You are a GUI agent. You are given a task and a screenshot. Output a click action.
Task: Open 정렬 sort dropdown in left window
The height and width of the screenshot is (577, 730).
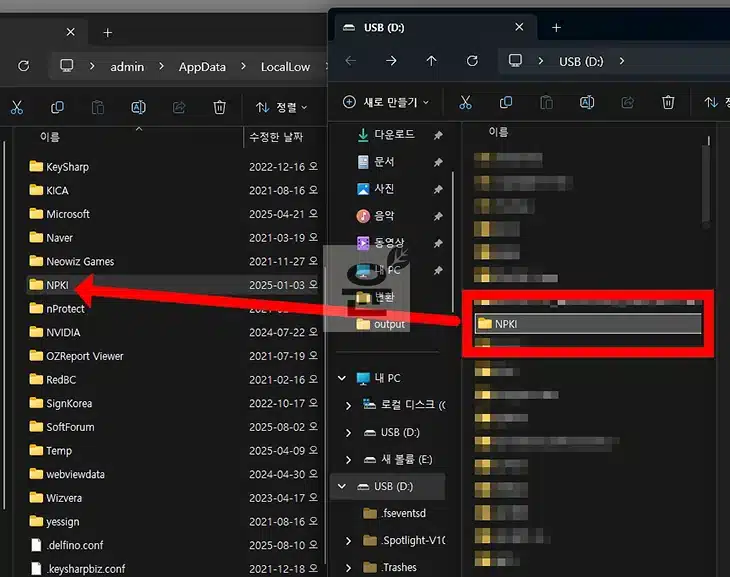(x=281, y=108)
